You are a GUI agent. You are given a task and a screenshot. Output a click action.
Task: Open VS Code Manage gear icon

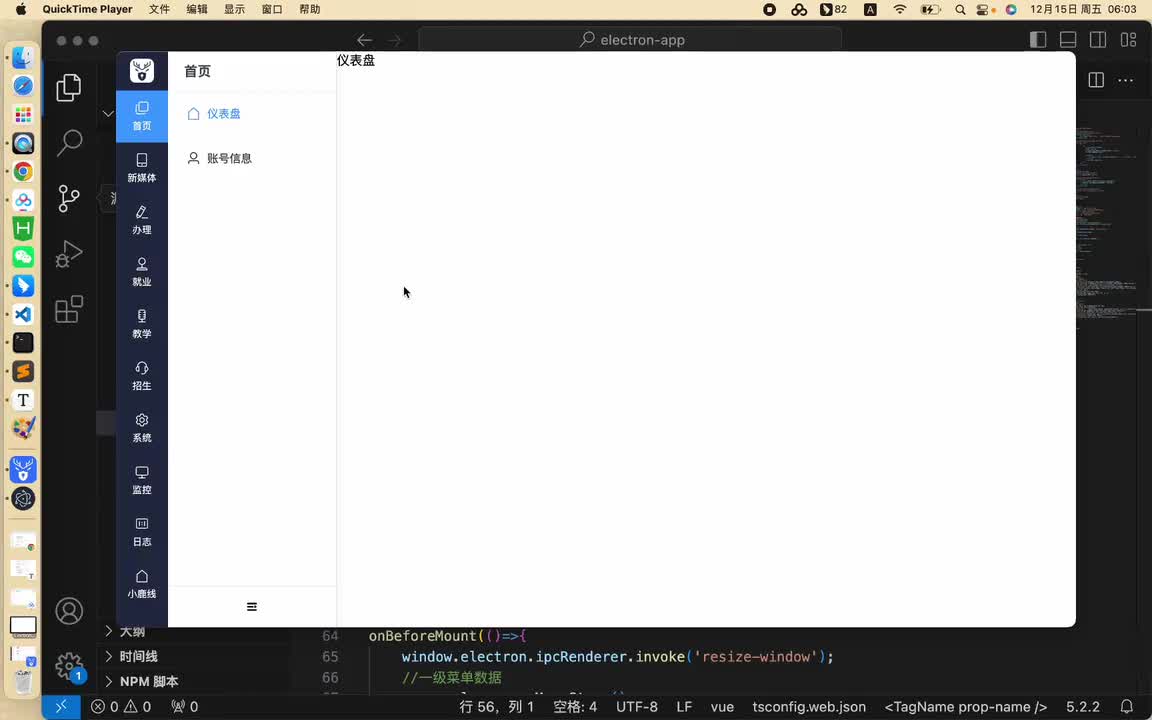pos(69,666)
